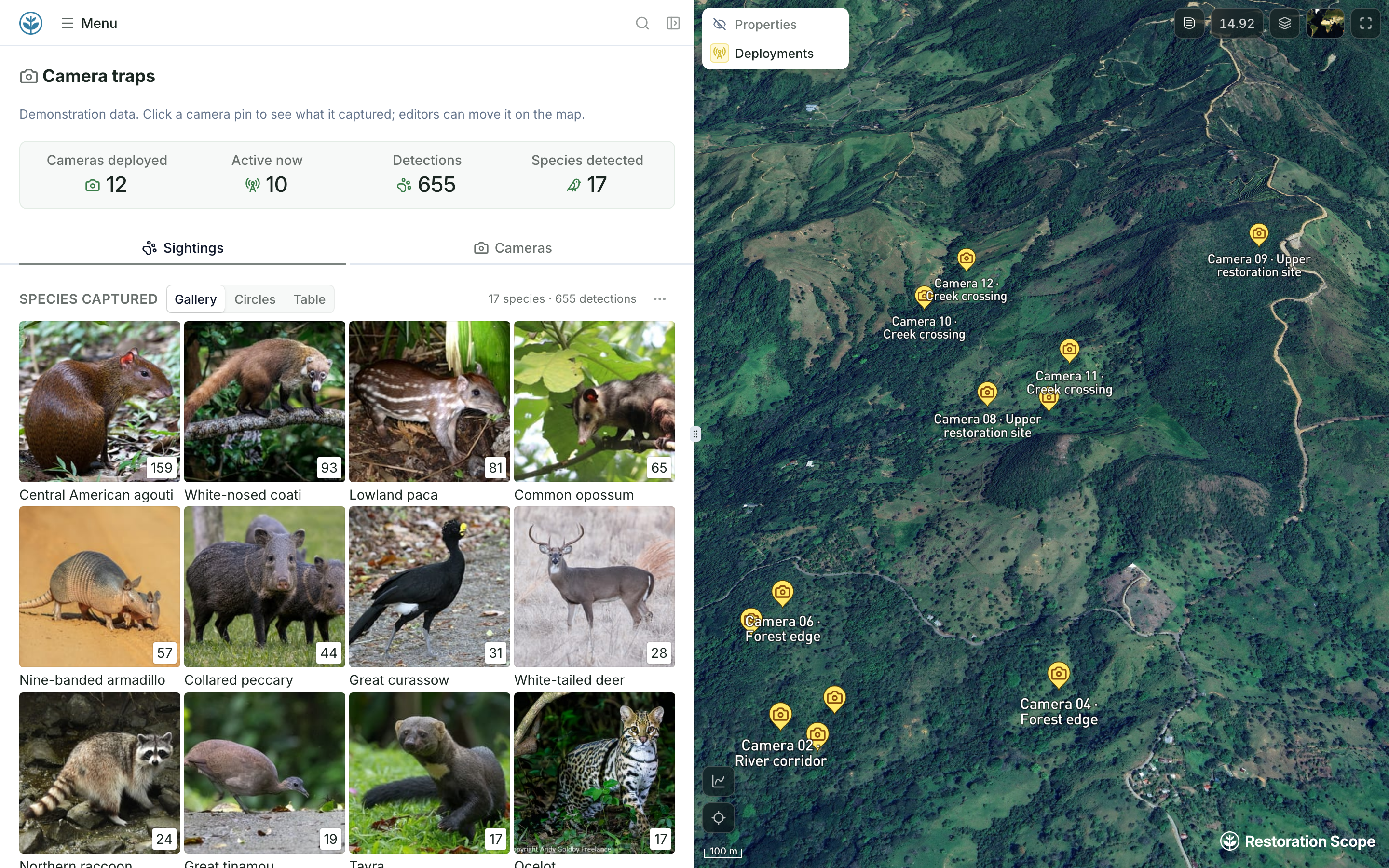
Task: Open the map legend notes icon
Action: click(1189, 23)
